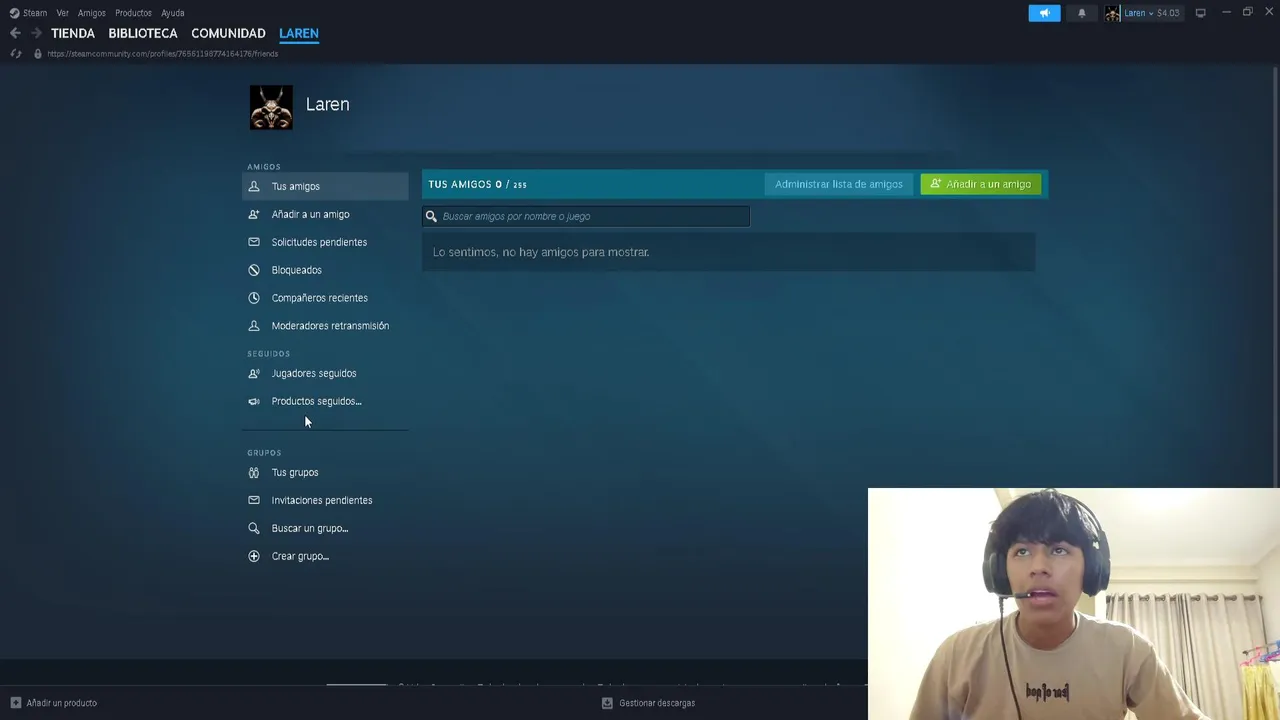This screenshot has height=720, width=1280.
Task: Open the Laren profile name link
Action: pyautogui.click(x=327, y=104)
